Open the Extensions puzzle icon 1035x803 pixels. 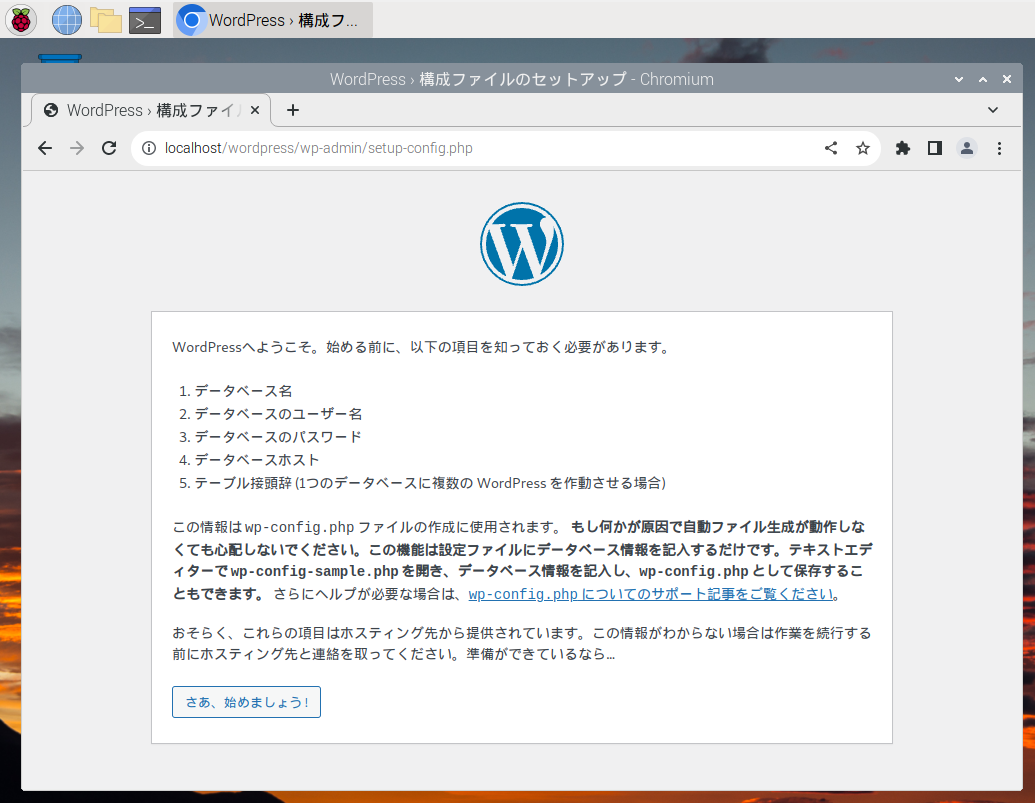(x=903, y=148)
